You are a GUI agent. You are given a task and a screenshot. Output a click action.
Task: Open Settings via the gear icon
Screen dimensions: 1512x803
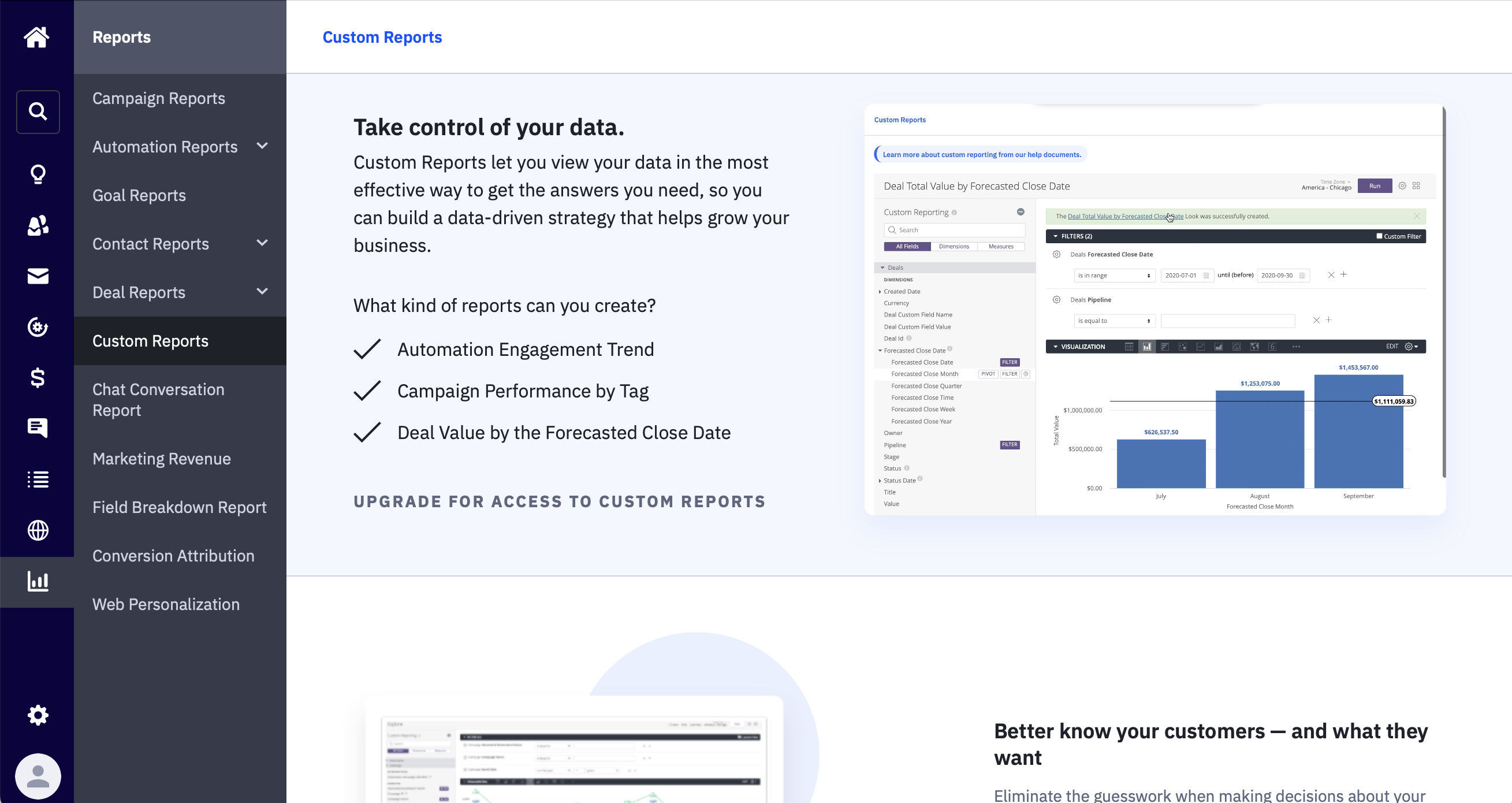(38, 715)
